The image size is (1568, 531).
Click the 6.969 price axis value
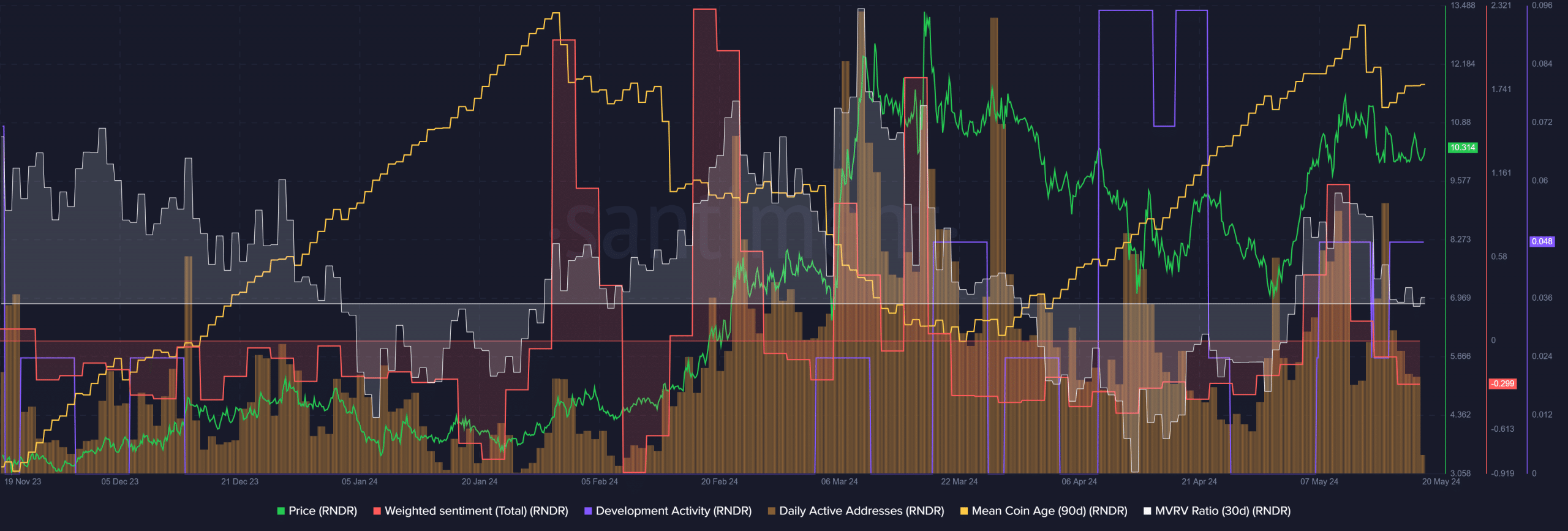tap(1461, 298)
